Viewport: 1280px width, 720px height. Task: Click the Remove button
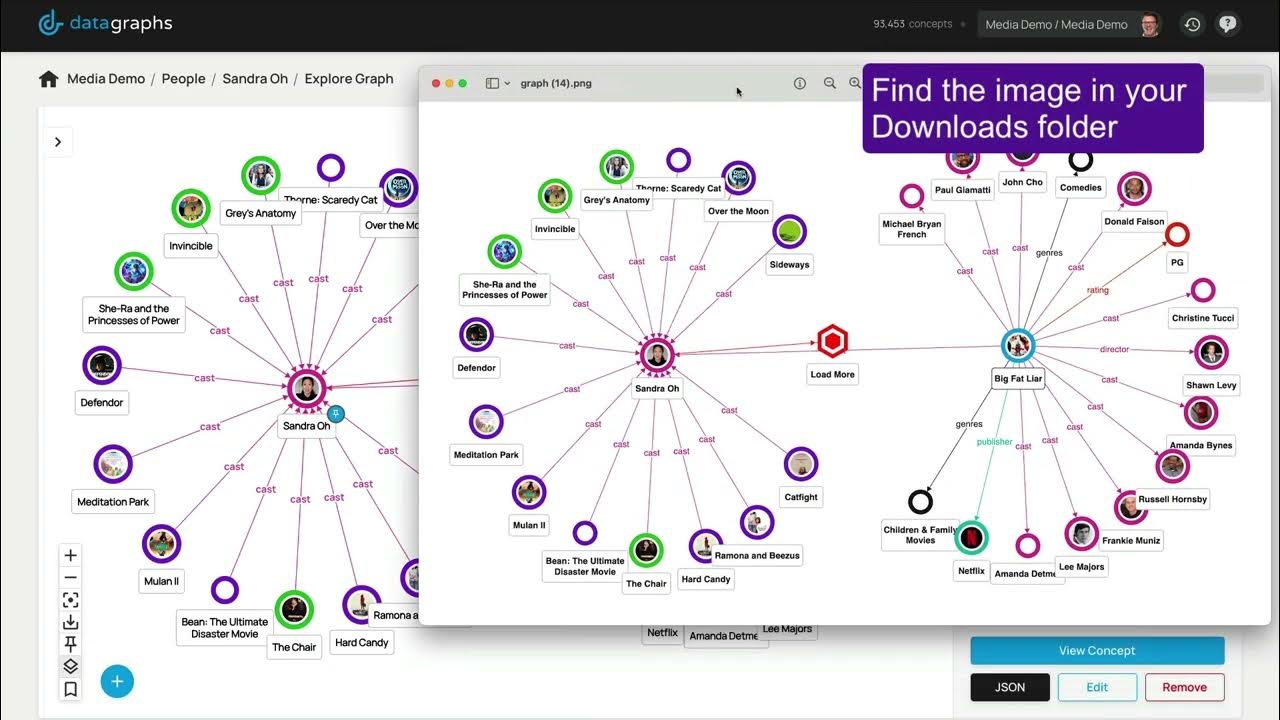click(x=1185, y=687)
